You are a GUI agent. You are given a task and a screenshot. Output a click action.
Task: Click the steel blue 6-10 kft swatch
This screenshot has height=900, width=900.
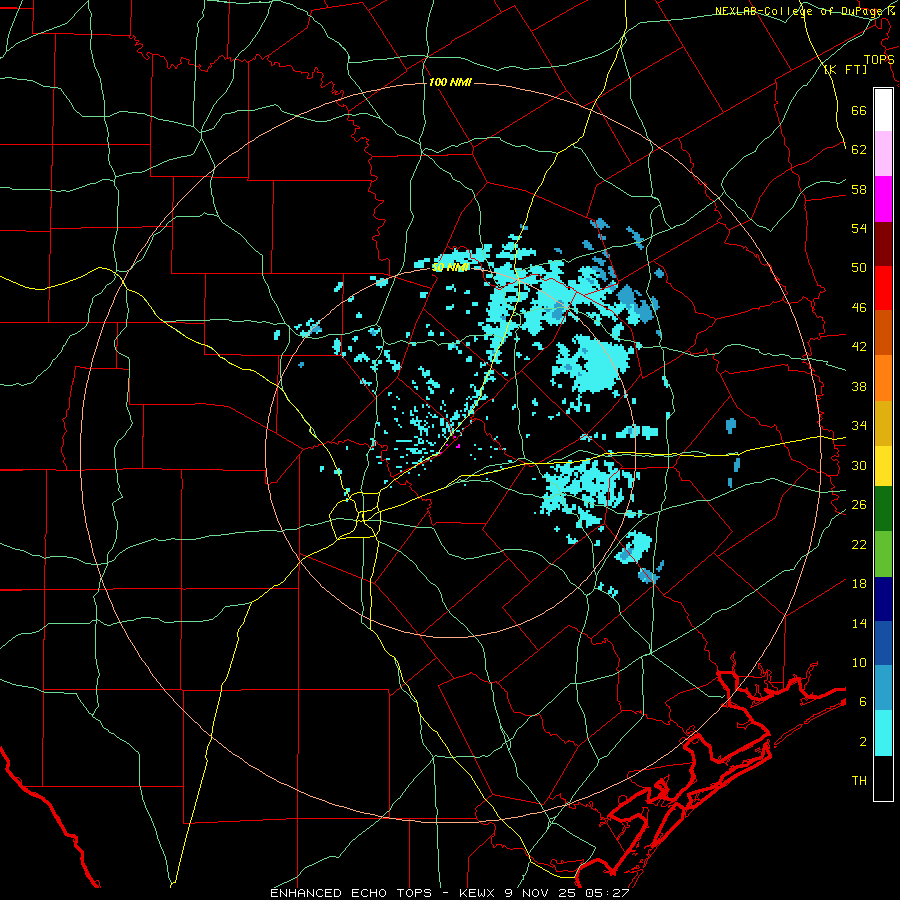[x=883, y=688]
